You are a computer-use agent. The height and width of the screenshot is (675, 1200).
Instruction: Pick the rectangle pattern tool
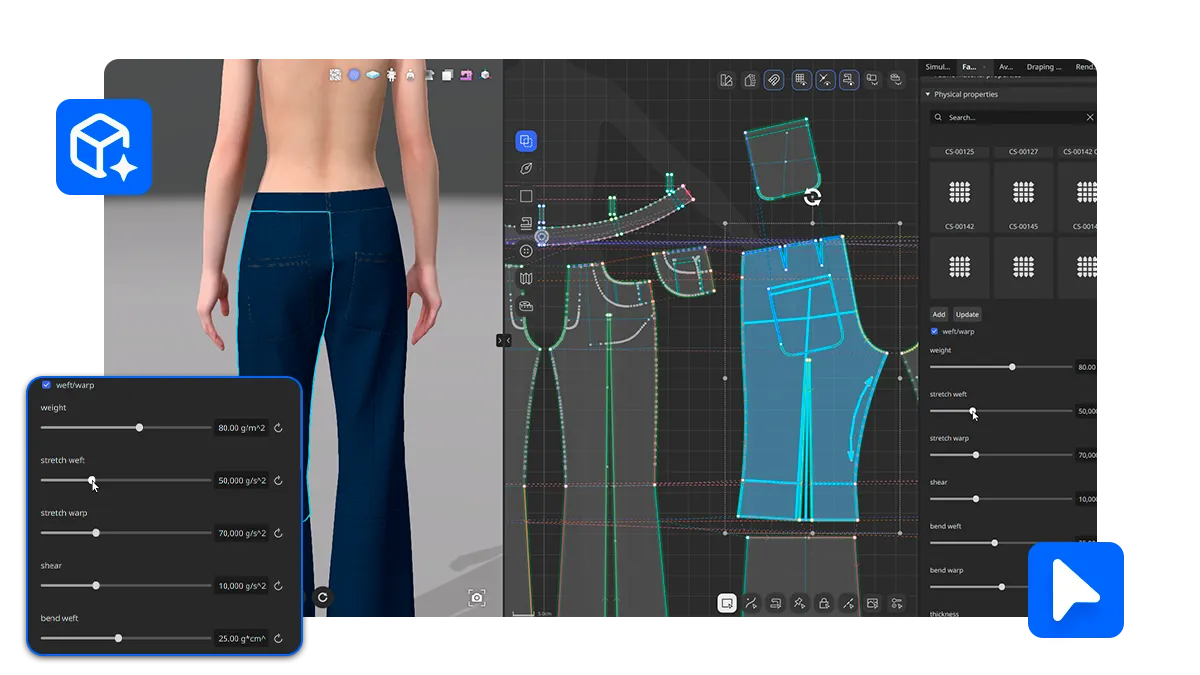click(x=526, y=196)
